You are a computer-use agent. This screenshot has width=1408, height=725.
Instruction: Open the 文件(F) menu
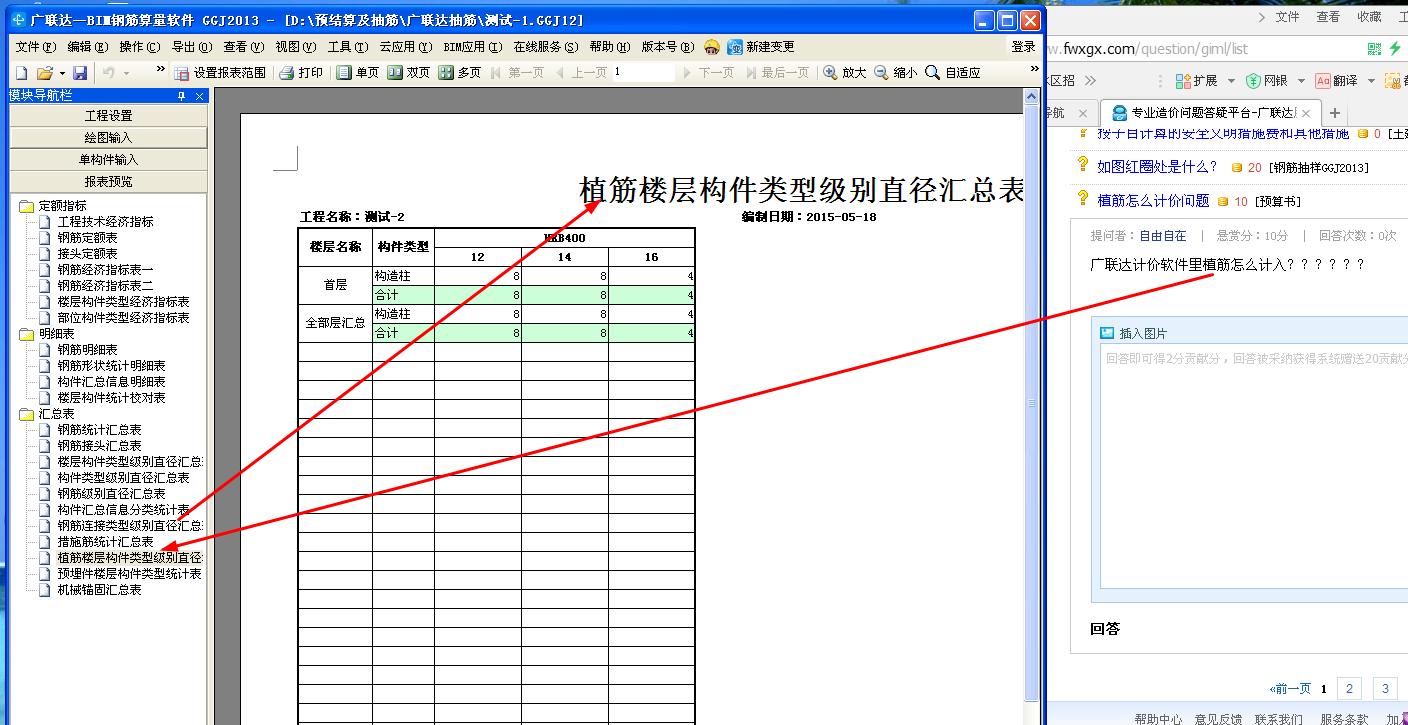pos(35,47)
